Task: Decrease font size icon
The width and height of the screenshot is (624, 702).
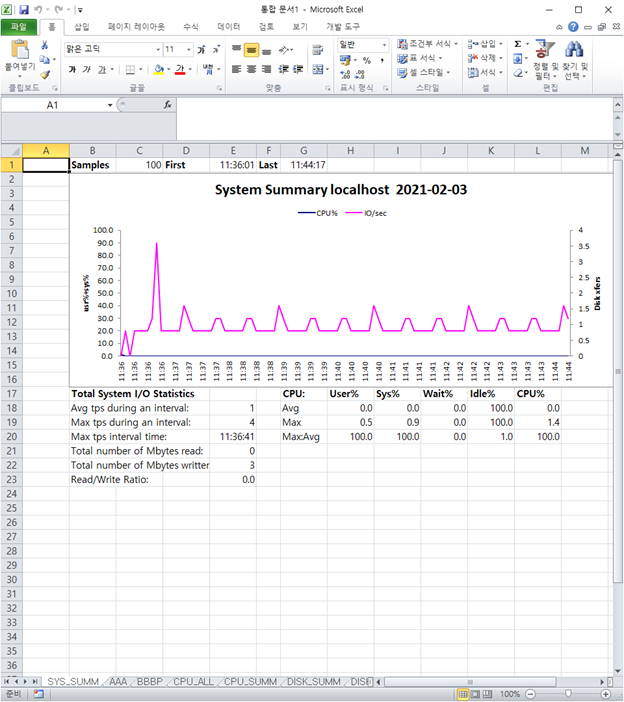Action: [x=216, y=49]
